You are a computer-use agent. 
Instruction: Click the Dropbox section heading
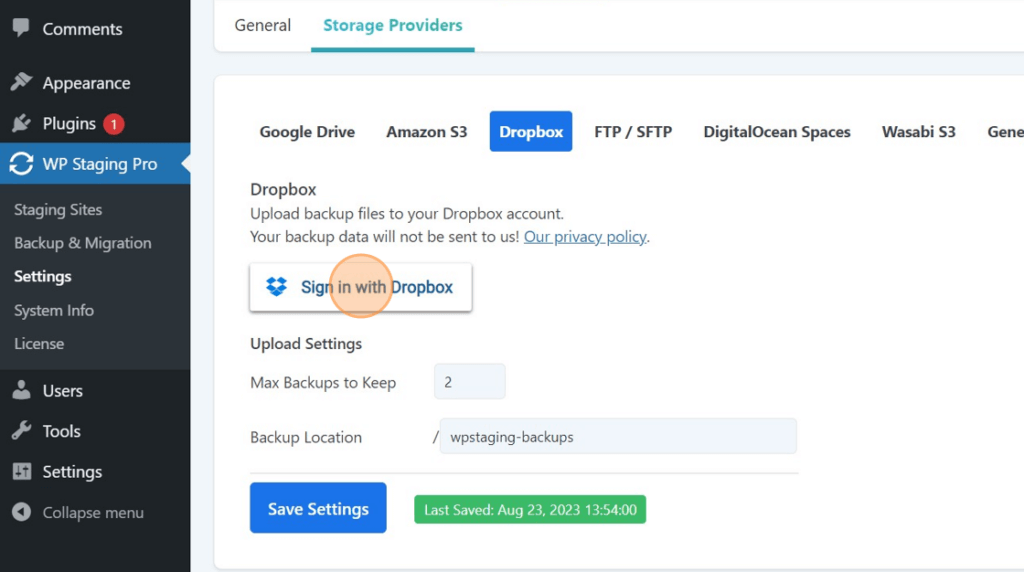(283, 189)
